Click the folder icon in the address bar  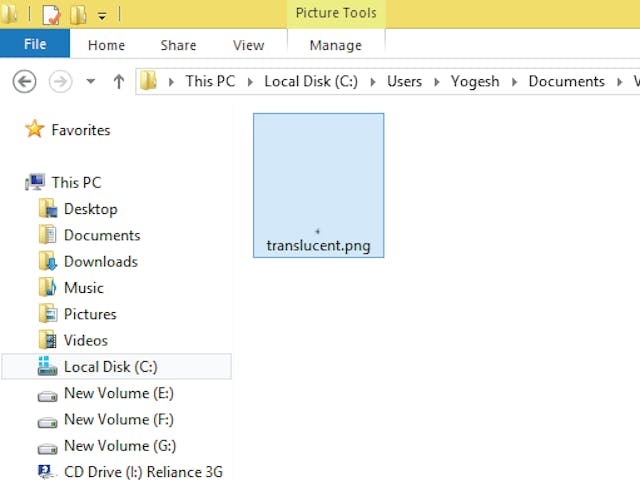[x=149, y=82]
